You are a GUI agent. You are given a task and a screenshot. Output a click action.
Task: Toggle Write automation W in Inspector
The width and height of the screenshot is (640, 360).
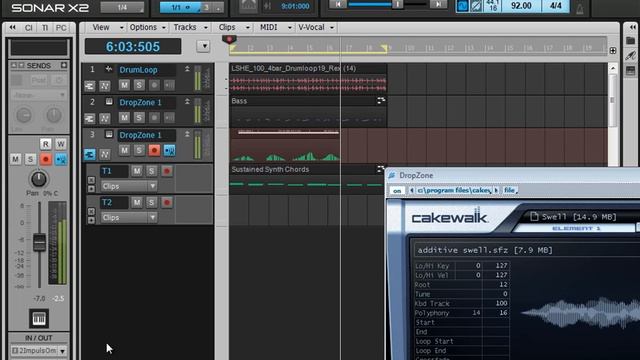[61, 144]
